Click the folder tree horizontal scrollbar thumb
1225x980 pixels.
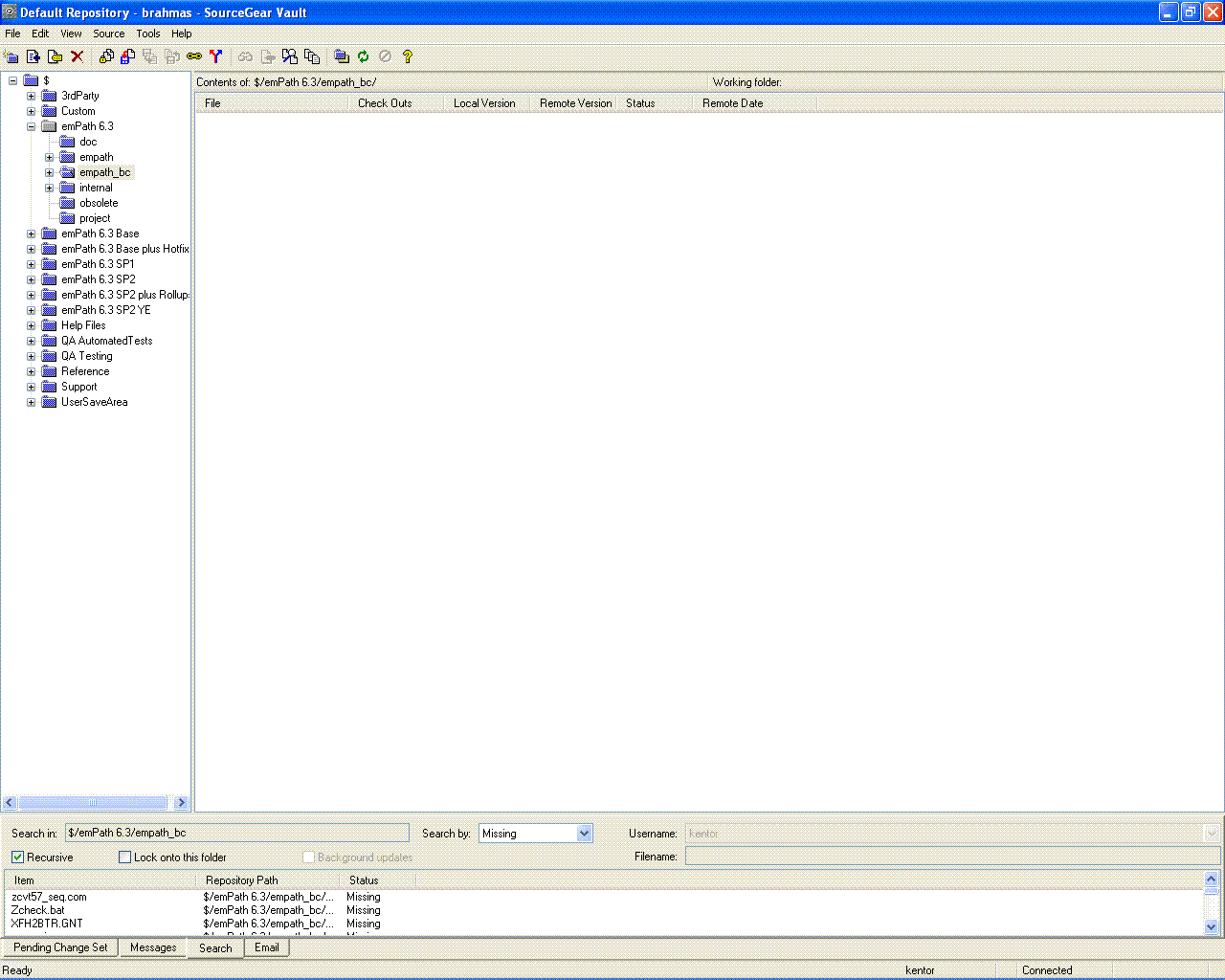point(93,803)
